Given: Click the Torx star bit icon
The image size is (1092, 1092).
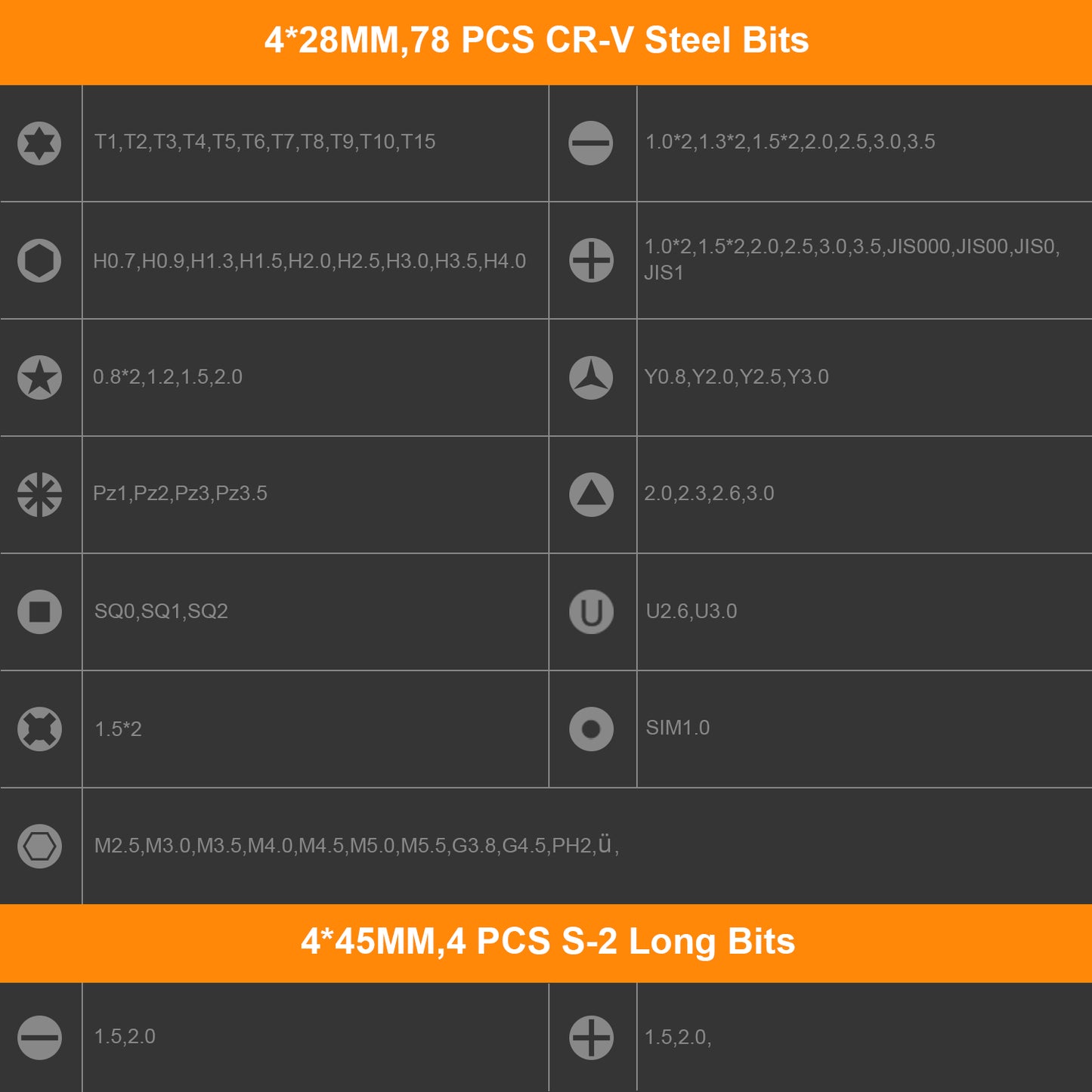Looking at the screenshot, I should tap(39, 143).
